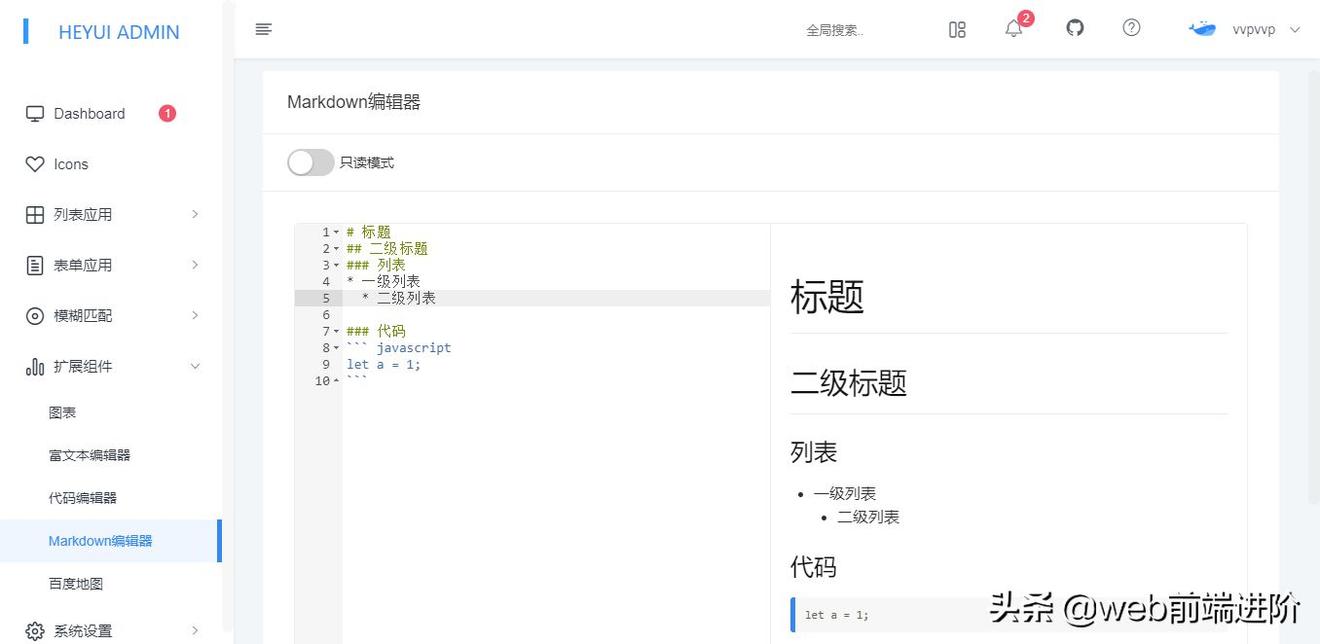Click the 系统设置 gear icon
1320x644 pixels.
pyautogui.click(x=33, y=630)
